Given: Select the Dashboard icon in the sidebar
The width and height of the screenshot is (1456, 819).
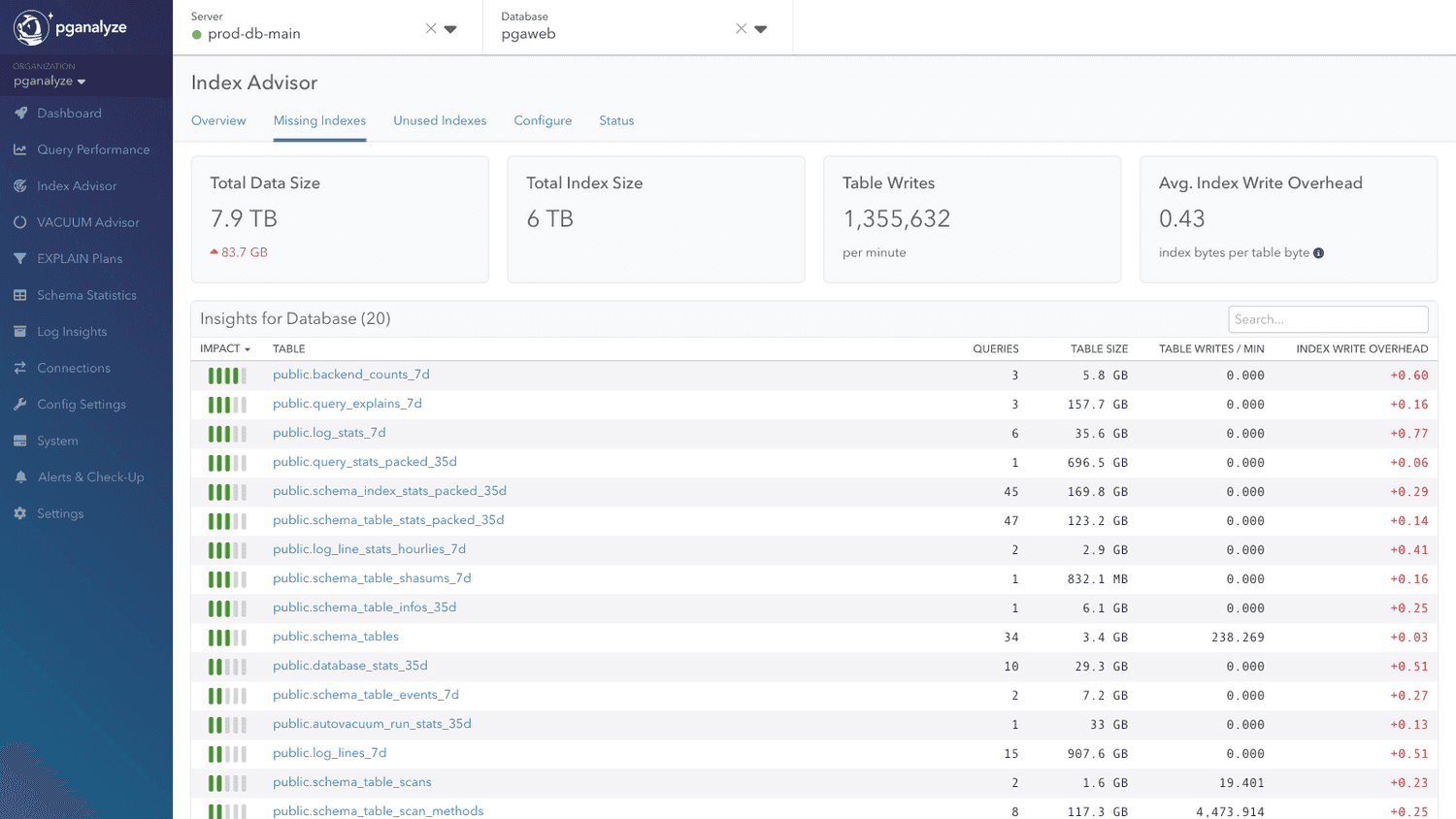Looking at the screenshot, I should 22,113.
